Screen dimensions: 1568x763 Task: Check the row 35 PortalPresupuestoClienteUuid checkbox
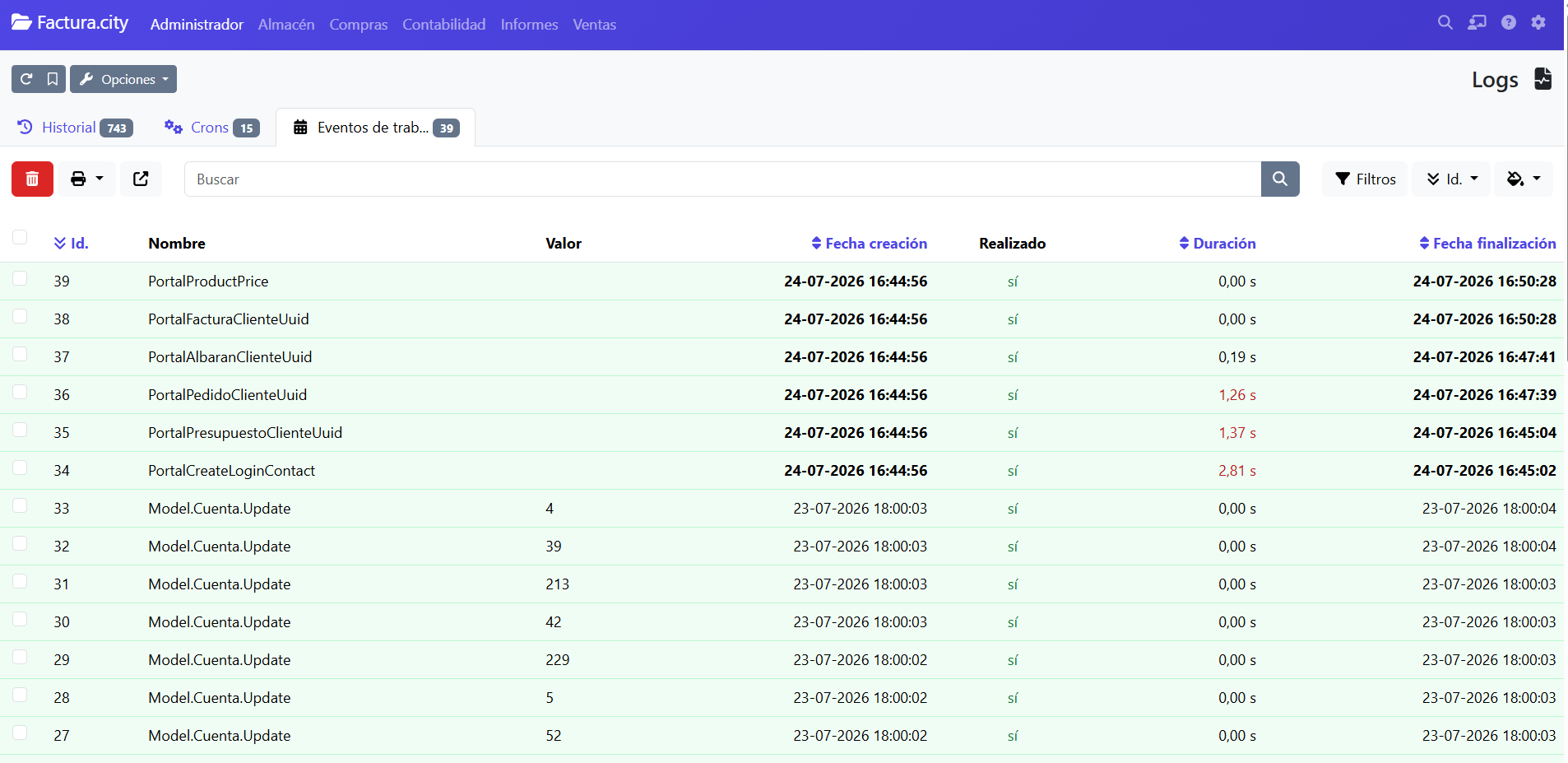(x=20, y=430)
